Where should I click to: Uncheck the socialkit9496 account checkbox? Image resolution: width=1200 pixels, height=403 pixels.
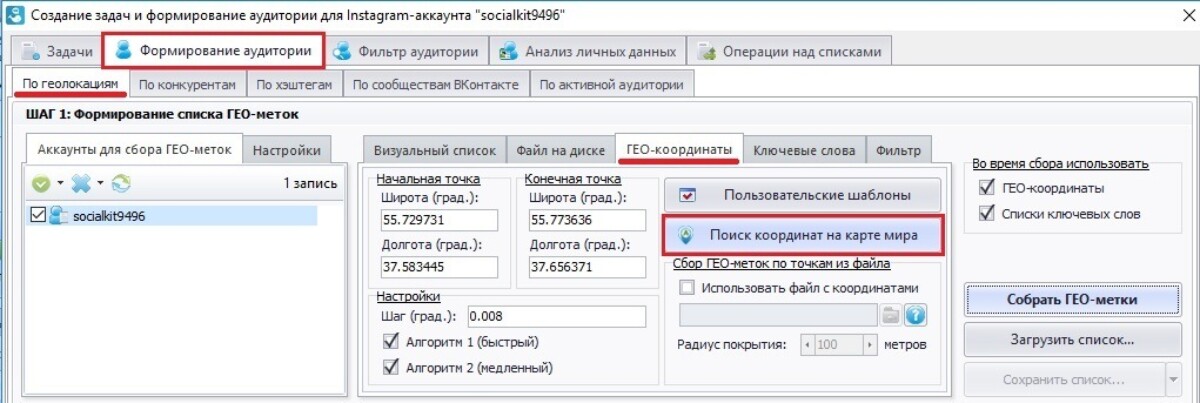(x=39, y=215)
